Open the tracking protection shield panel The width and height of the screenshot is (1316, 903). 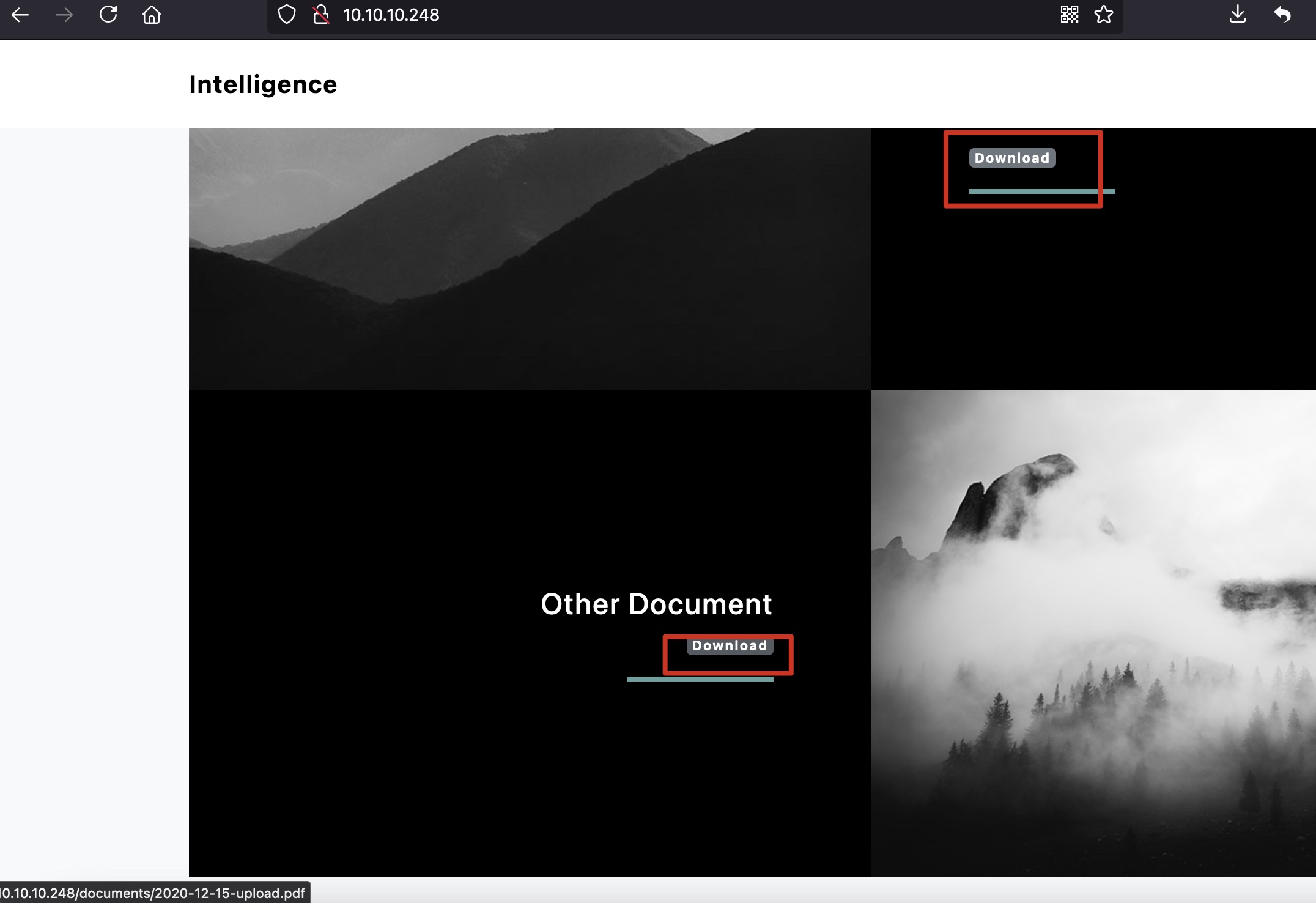click(286, 15)
